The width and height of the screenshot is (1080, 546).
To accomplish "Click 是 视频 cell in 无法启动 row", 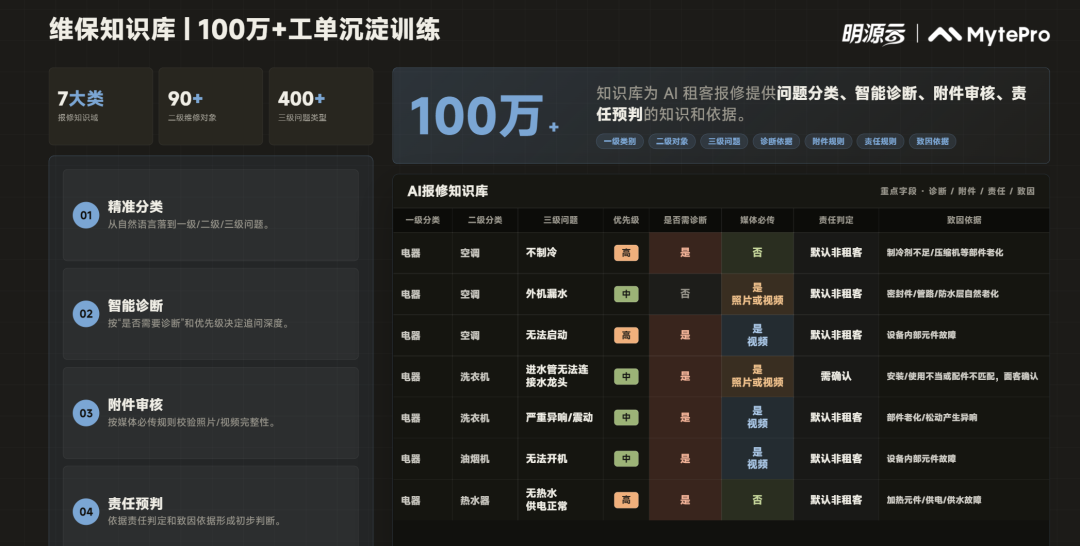I will pyautogui.click(x=758, y=335).
